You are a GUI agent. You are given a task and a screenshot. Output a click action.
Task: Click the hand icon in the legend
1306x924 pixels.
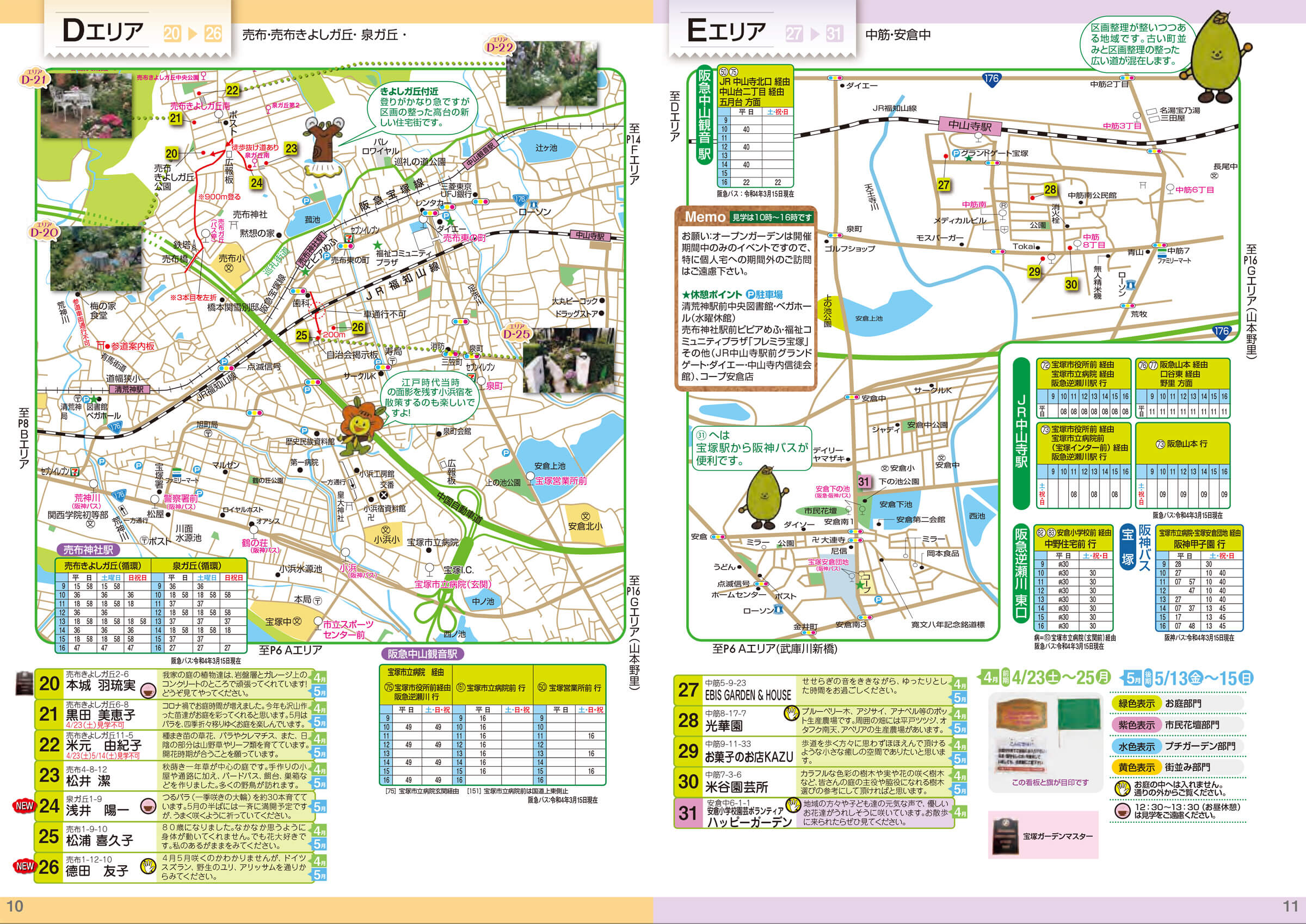1122,788
